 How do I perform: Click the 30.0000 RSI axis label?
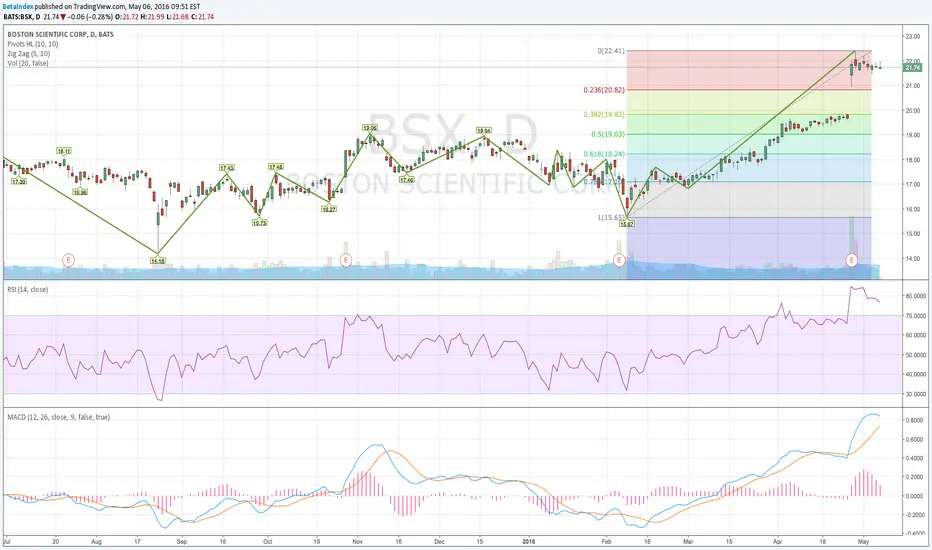pos(915,394)
